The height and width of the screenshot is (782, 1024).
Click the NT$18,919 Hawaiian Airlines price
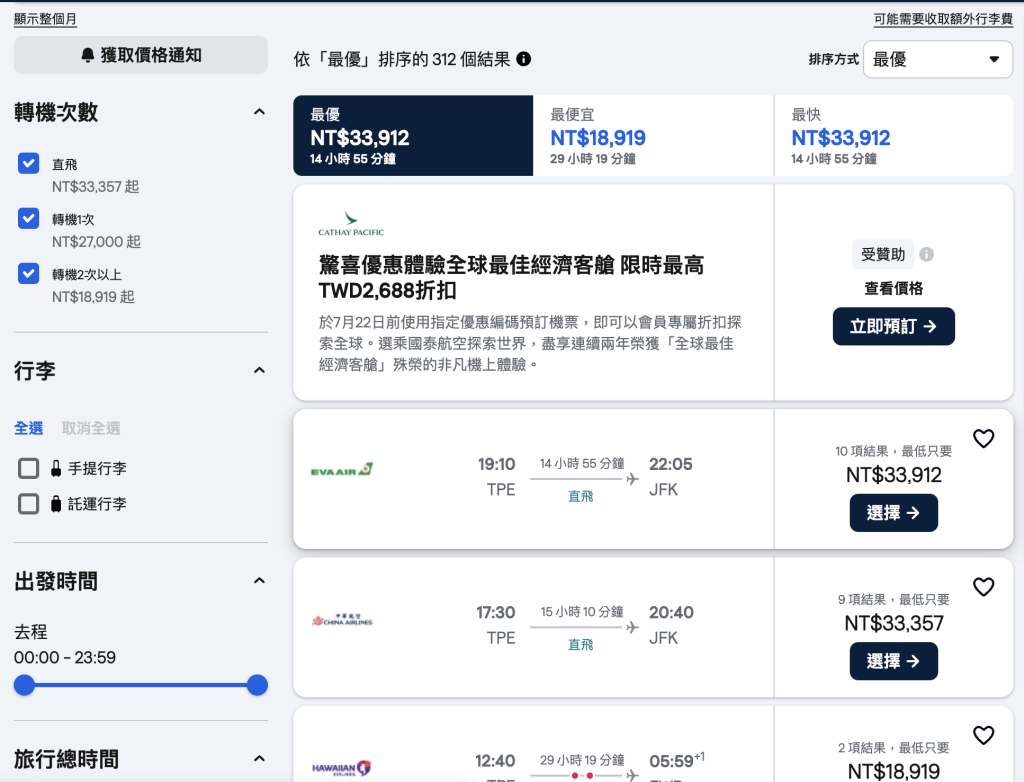click(893, 771)
